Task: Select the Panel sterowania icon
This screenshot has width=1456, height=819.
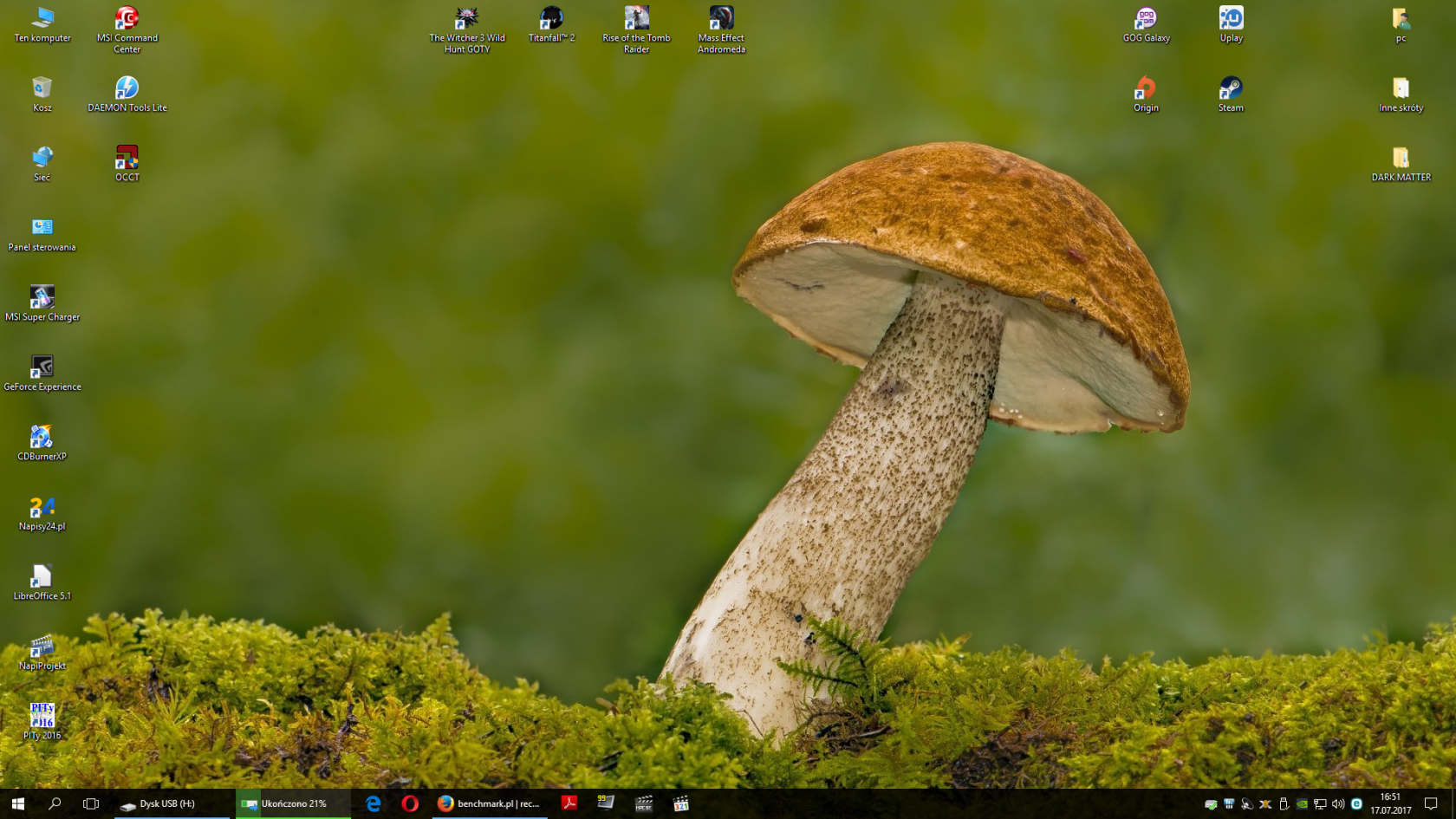Action: (42, 234)
